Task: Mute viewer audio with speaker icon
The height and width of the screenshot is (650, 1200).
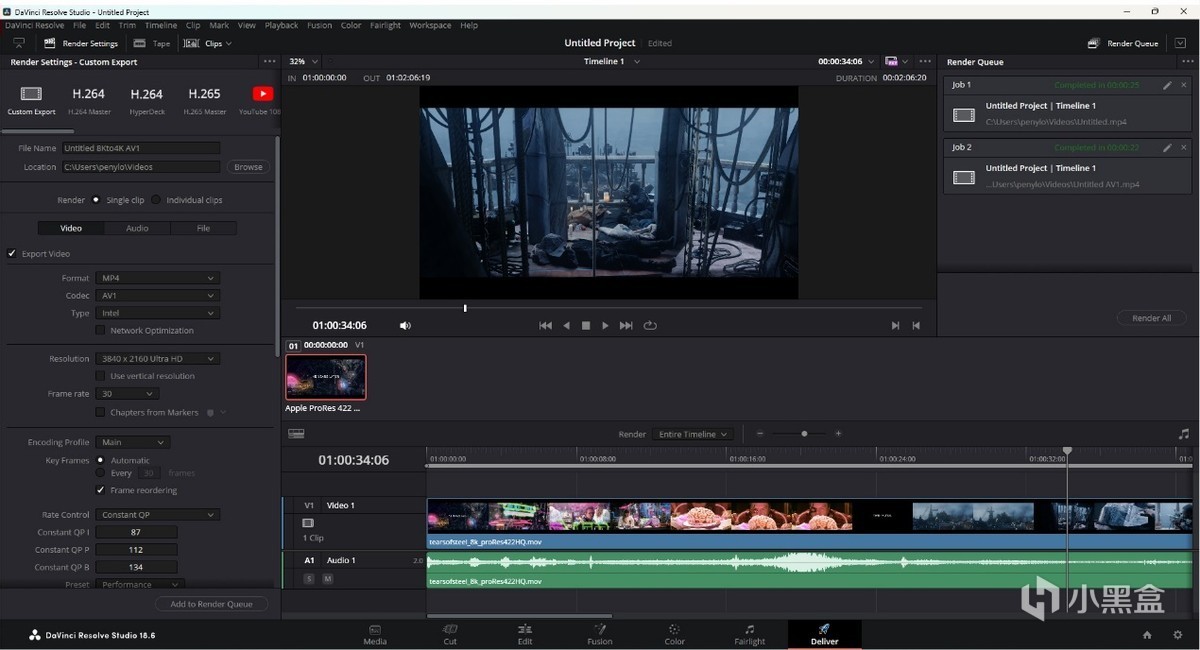Action: click(x=405, y=325)
